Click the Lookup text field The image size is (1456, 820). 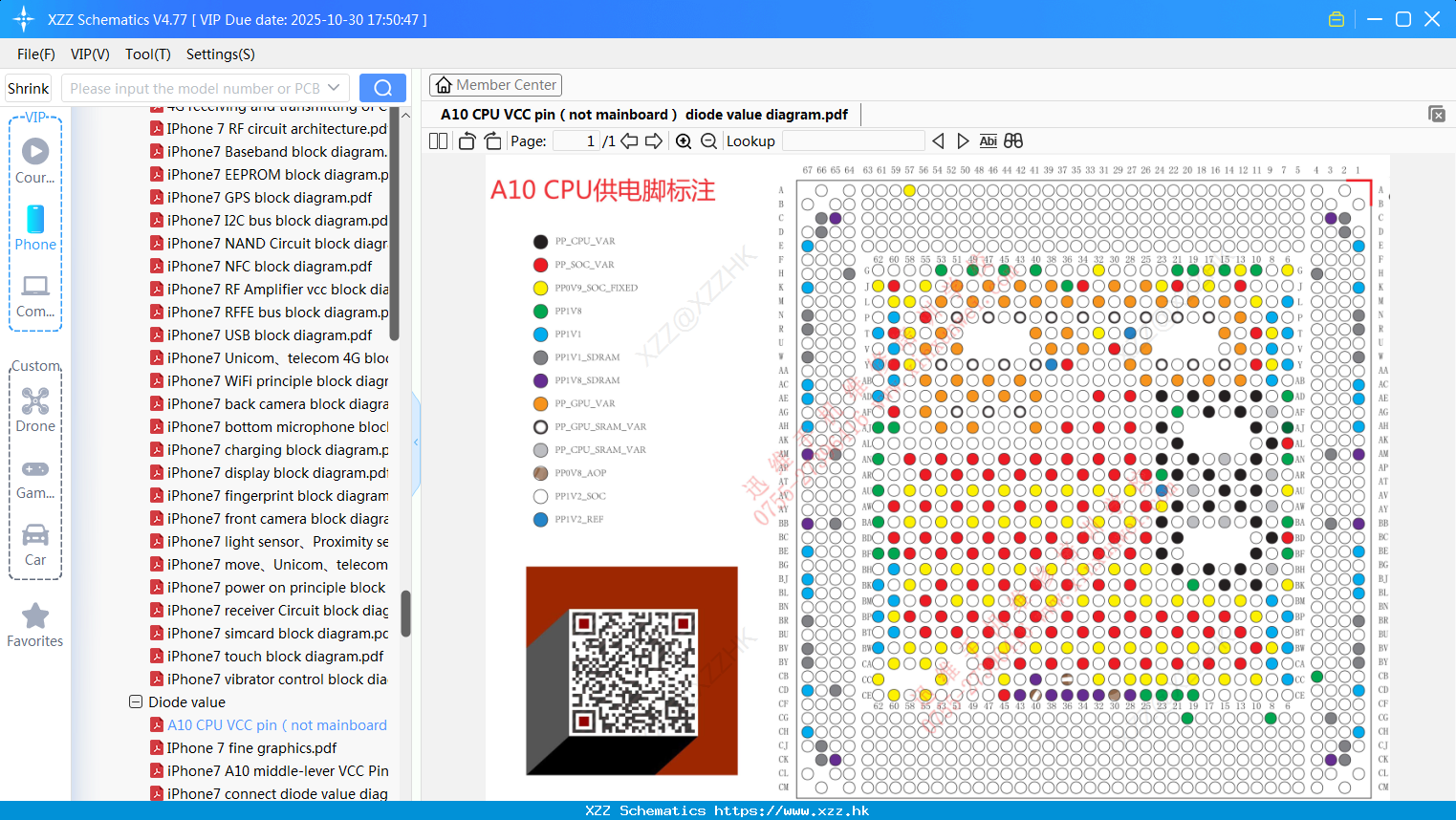click(854, 141)
